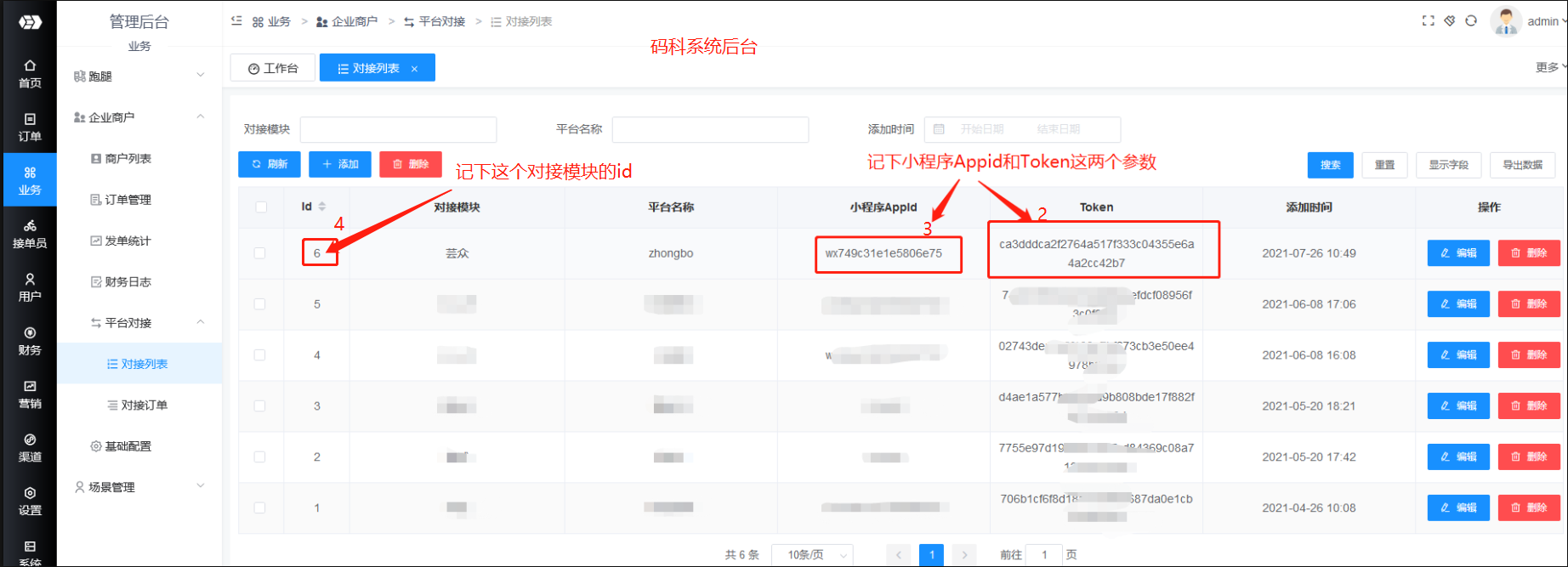
Task: Click the 导出数据 export button
Action: click(x=1523, y=165)
